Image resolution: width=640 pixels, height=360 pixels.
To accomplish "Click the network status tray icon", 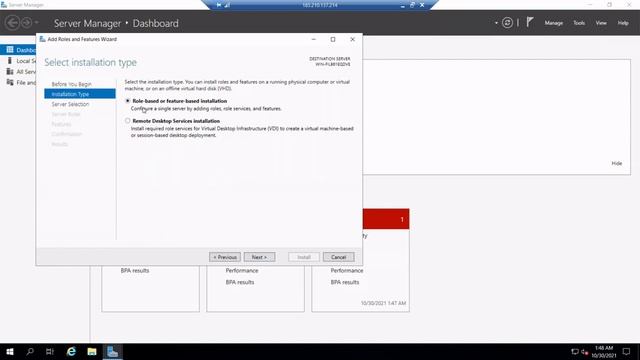I will point(575,351).
